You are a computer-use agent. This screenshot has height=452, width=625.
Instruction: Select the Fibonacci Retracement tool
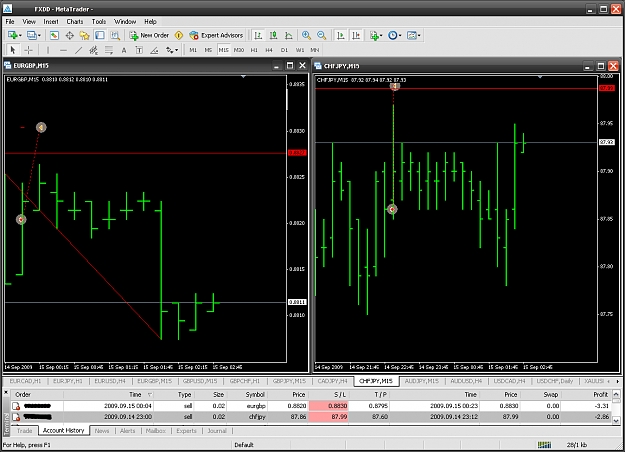[109, 50]
